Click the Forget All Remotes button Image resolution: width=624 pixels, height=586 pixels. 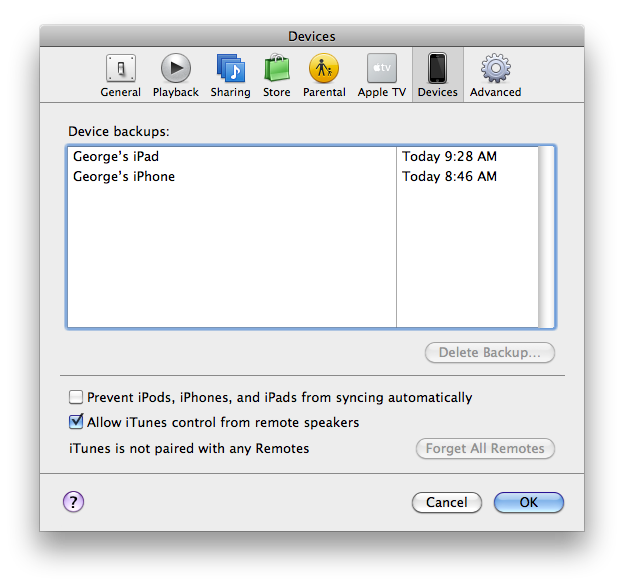485,449
